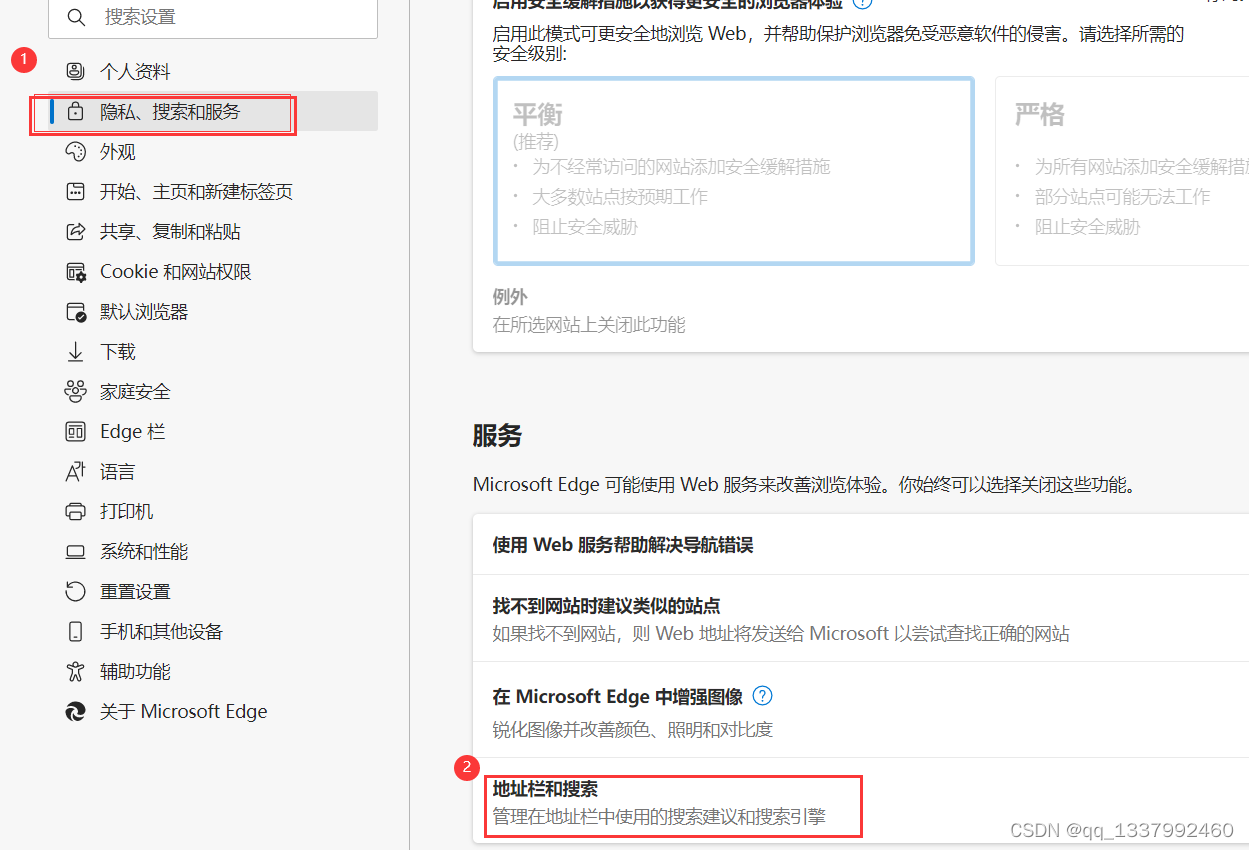Open 家庭安全 settings entry

coord(135,391)
